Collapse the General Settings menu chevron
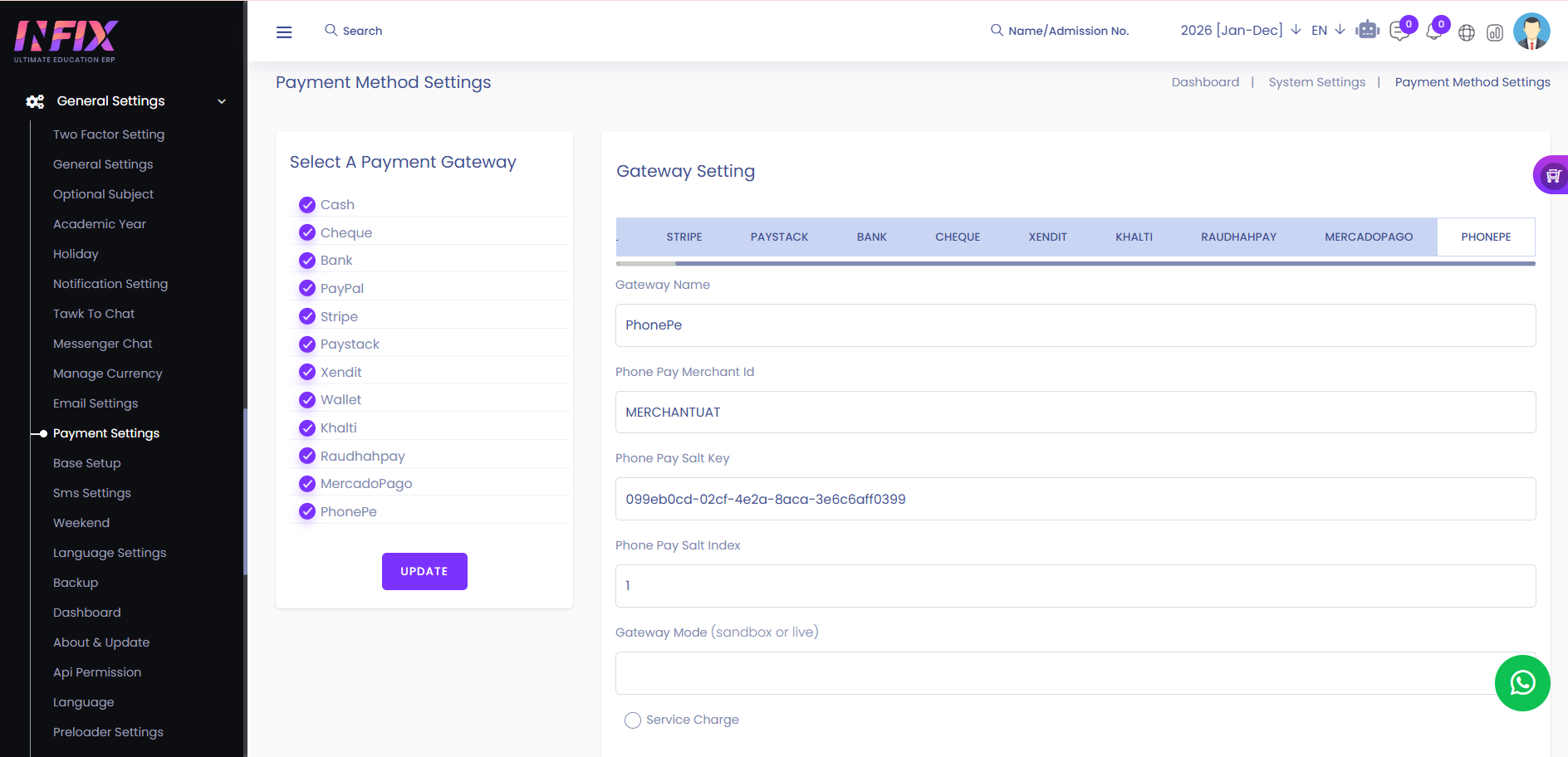Screen dimensions: 1568x757 [x=222, y=101]
